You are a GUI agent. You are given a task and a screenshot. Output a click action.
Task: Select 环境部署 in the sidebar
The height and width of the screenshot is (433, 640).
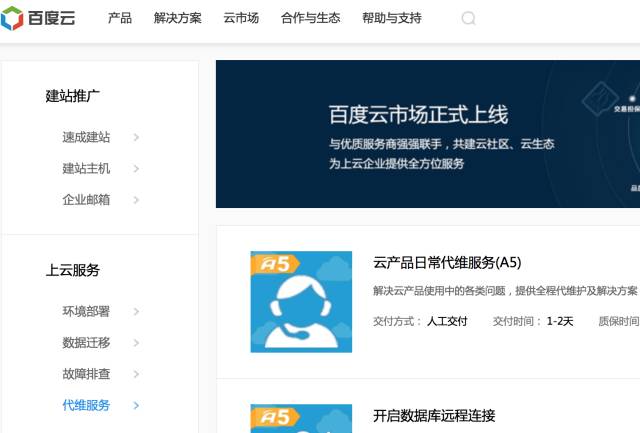[x=86, y=311]
